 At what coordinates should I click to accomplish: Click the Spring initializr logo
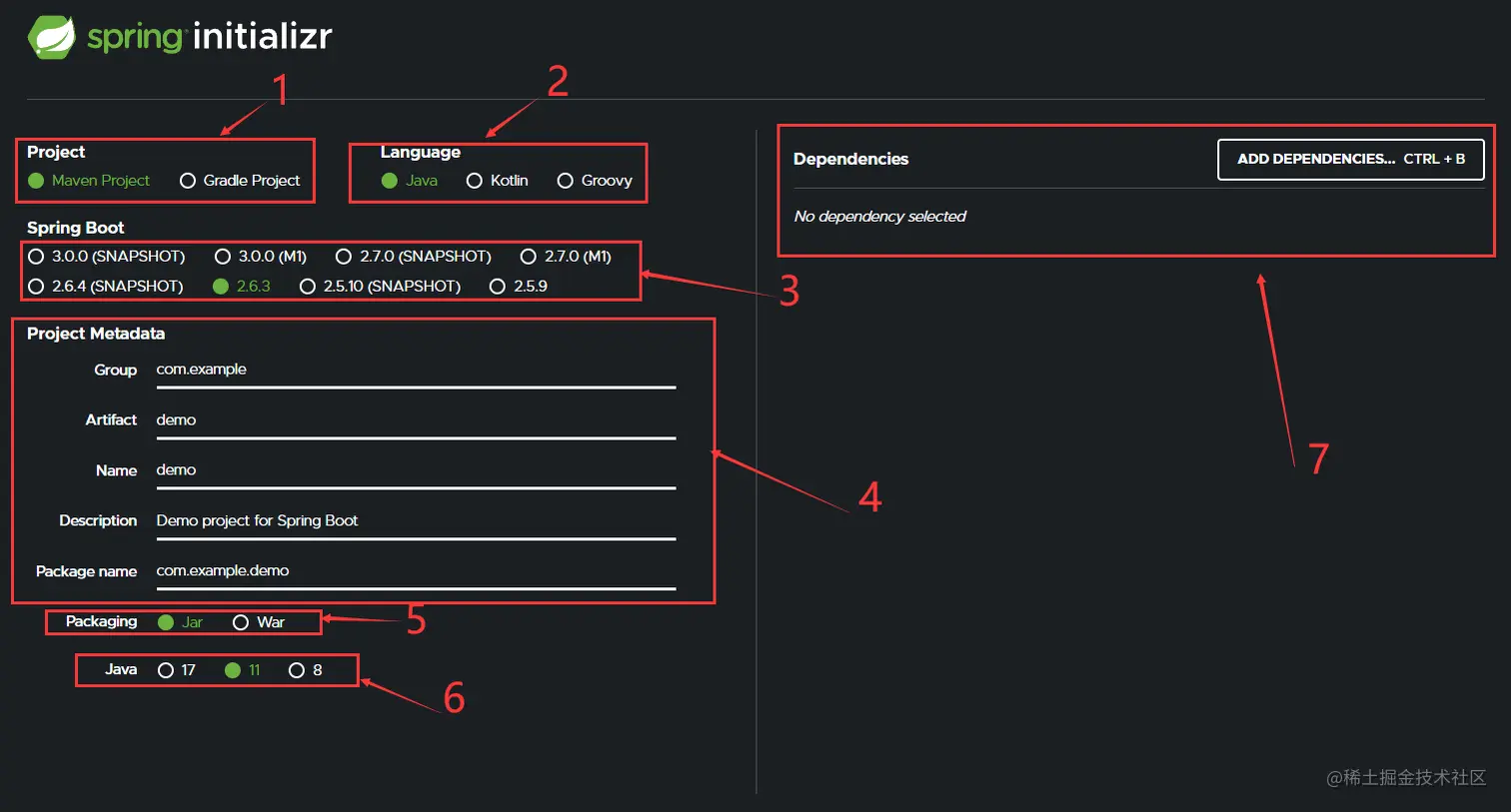pyautogui.click(x=180, y=37)
